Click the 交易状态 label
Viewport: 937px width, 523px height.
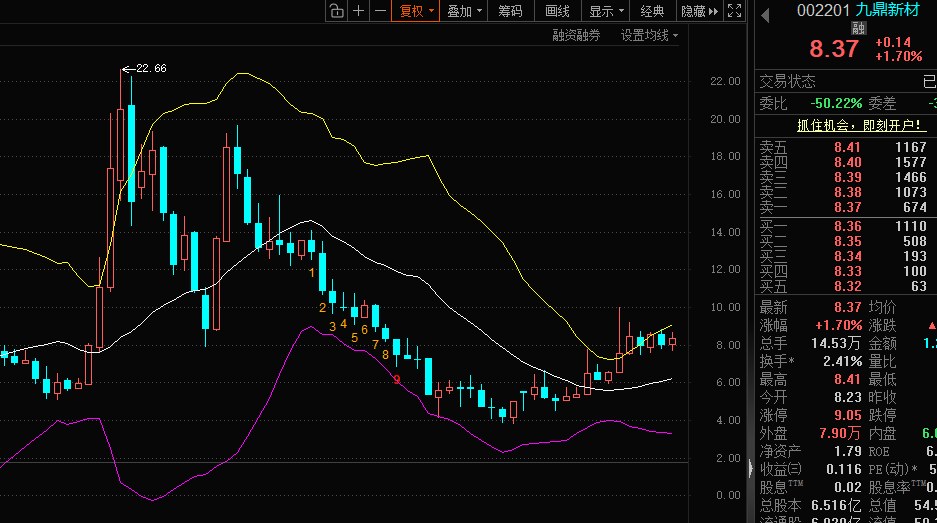(787, 81)
